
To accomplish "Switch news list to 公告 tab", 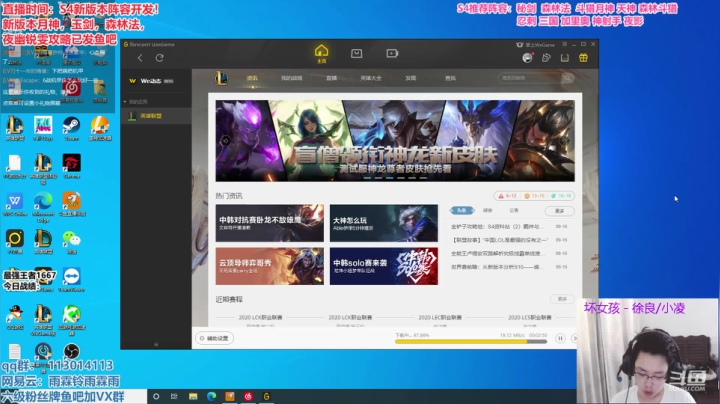I will pos(514,210).
